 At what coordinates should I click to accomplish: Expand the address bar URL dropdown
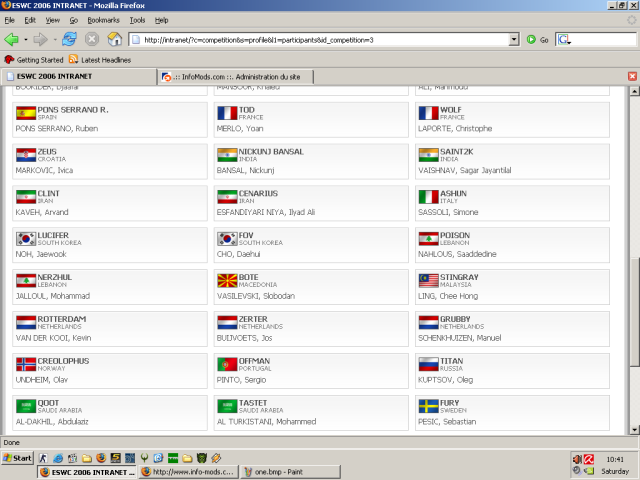point(514,40)
